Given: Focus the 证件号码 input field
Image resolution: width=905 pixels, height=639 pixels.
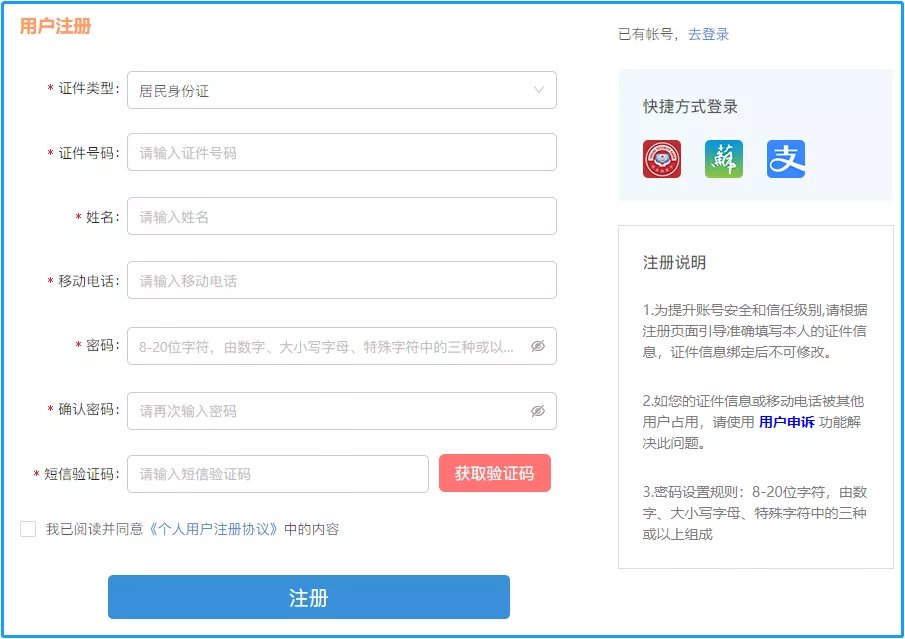Looking at the screenshot, I should point(341,153).
